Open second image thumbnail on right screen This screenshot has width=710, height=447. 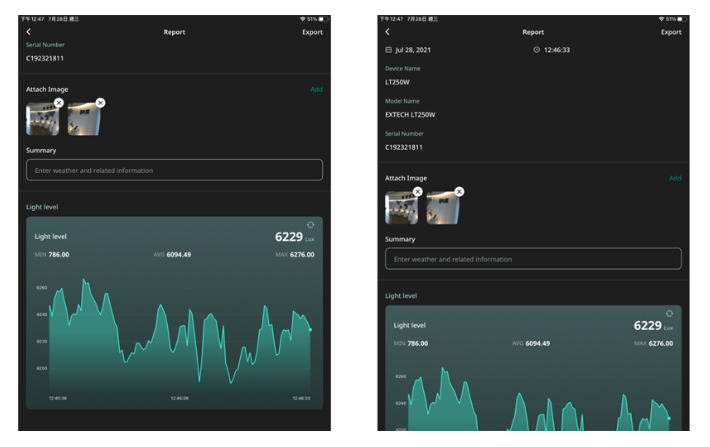(443, 208)
